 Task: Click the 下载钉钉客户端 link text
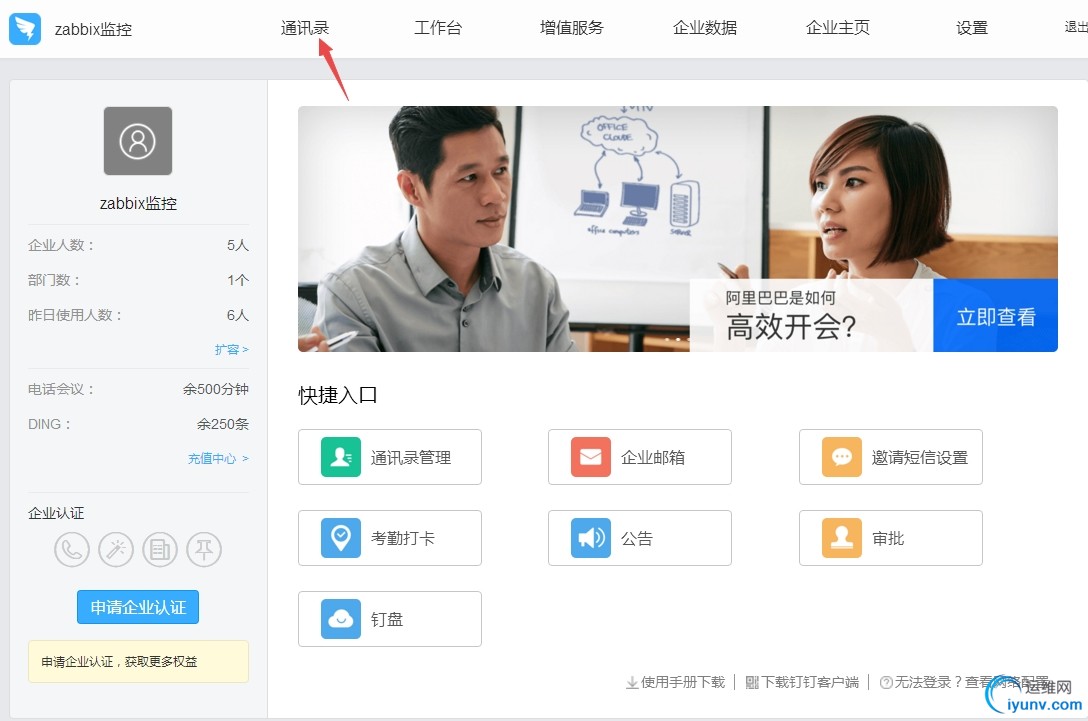(810, 683)
